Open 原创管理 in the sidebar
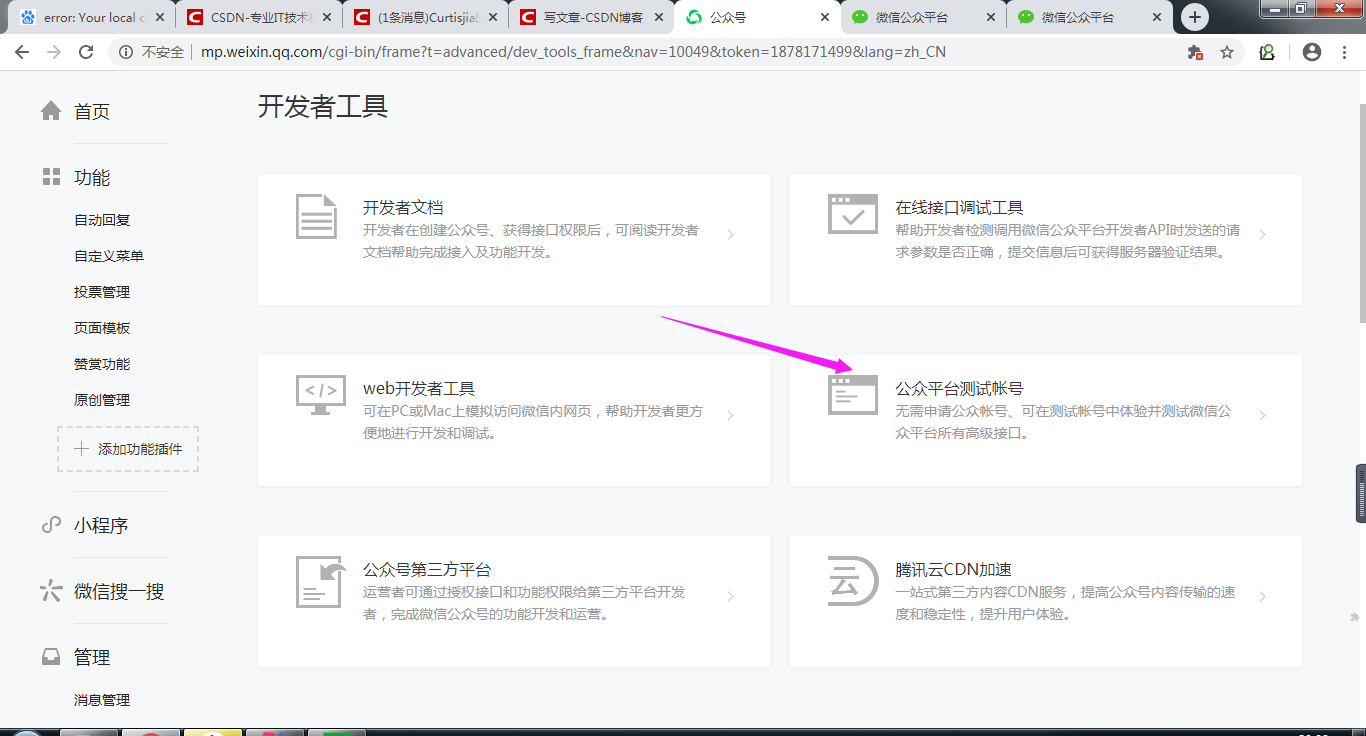 102,400
